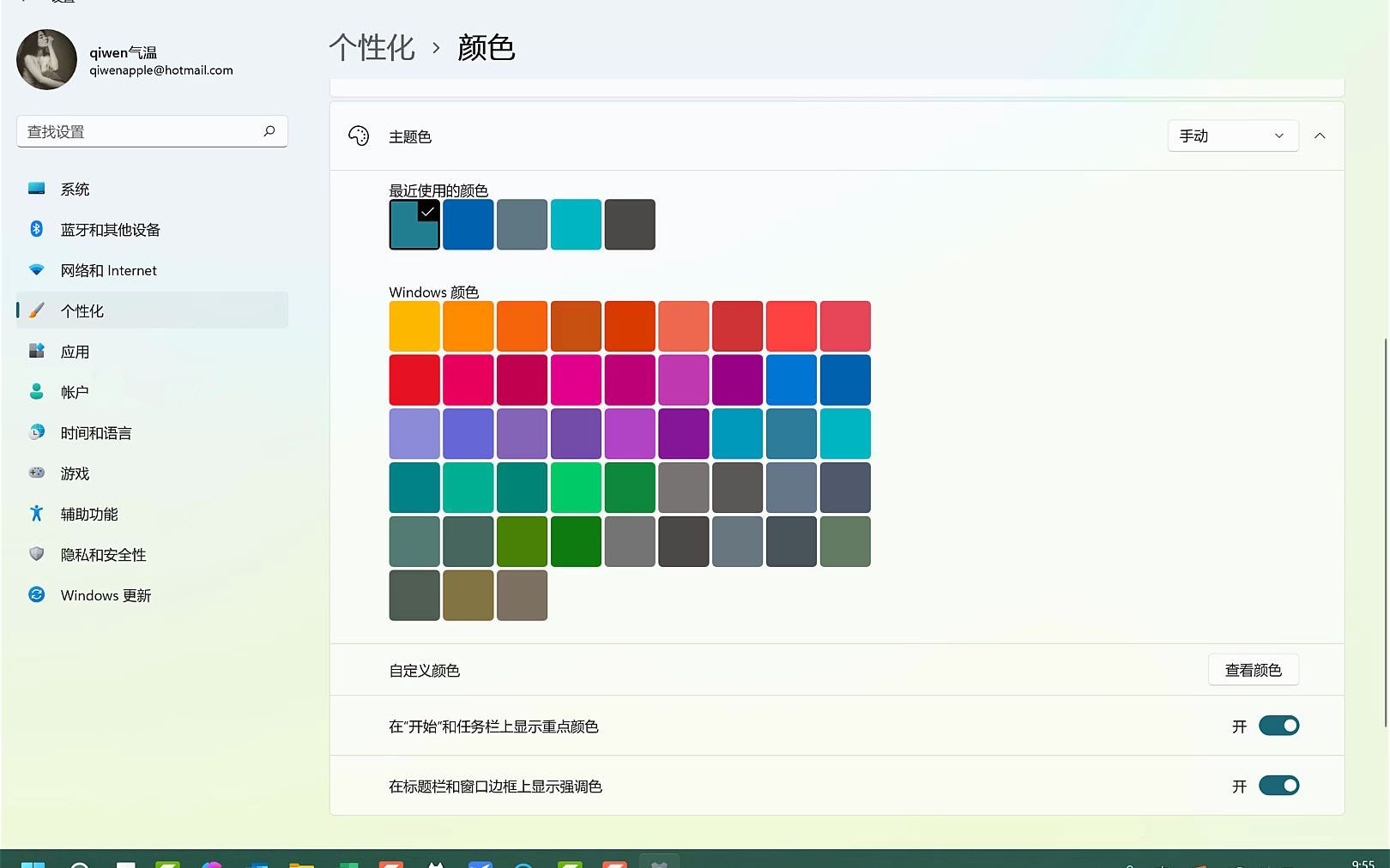Screen dimensions: 1390x868
Task: Click the Windows 颜色 heading
Action: click(x=434, y=292)
